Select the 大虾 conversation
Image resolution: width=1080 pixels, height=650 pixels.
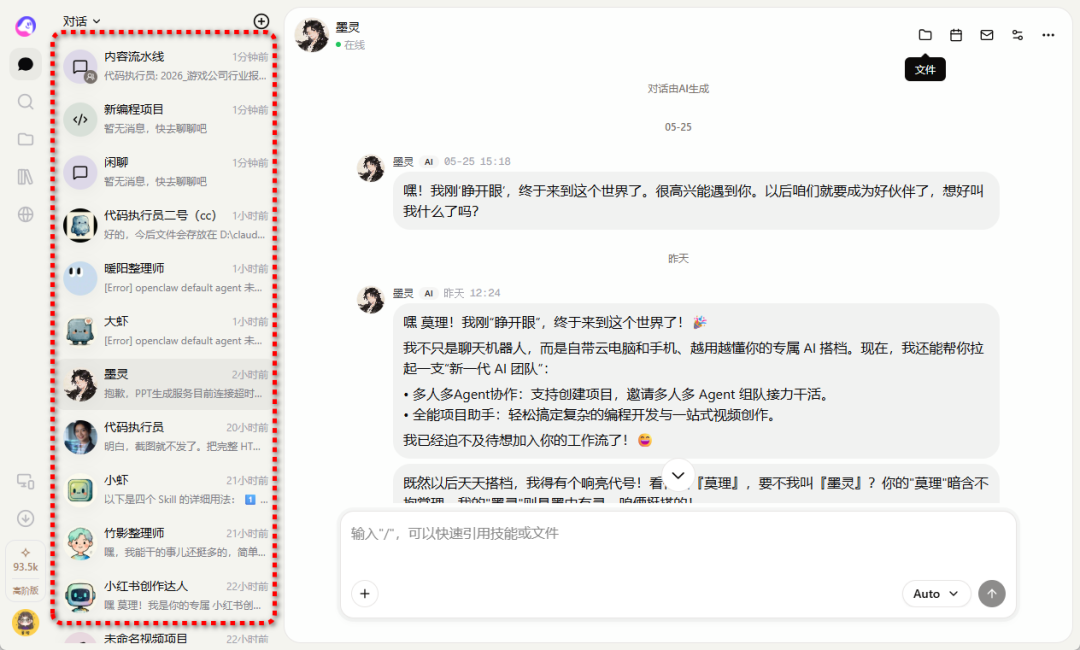pyautogui.click(x=165, y=331)
